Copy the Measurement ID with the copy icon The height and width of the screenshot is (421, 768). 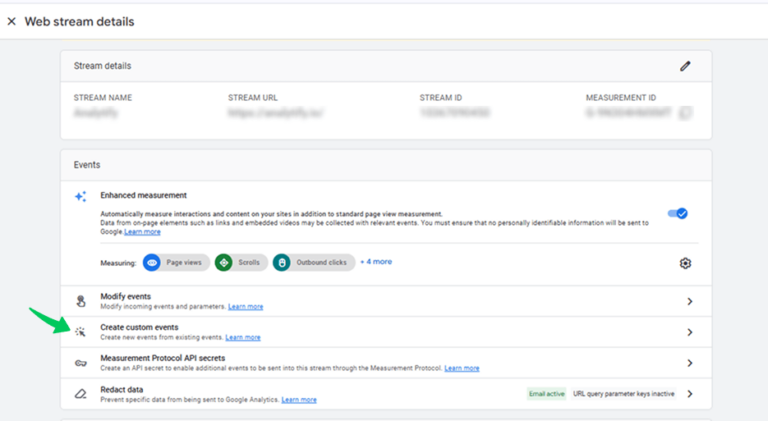pos(685,114)
